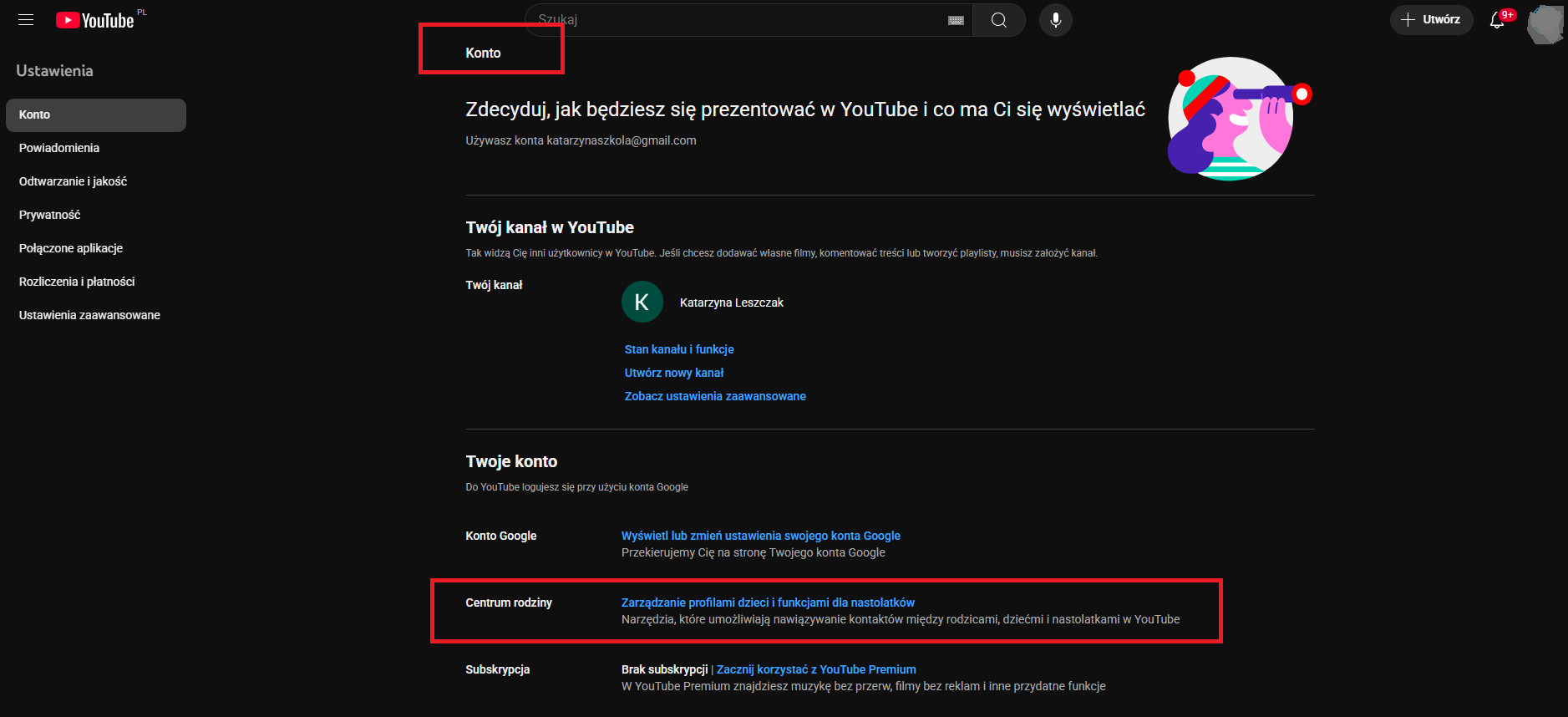The height and width of the screenshot is (717, 1568).
Task: Start voice search with microphone
Action: pyautogui.click(x=1055, y=20)
